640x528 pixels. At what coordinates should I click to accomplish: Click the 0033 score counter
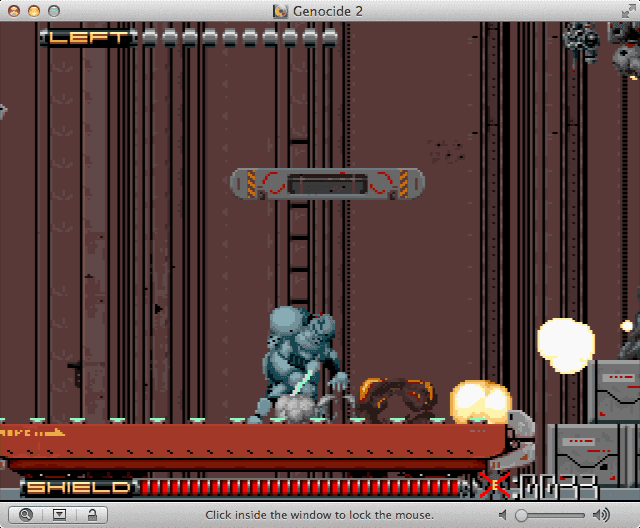click(558, 486)
